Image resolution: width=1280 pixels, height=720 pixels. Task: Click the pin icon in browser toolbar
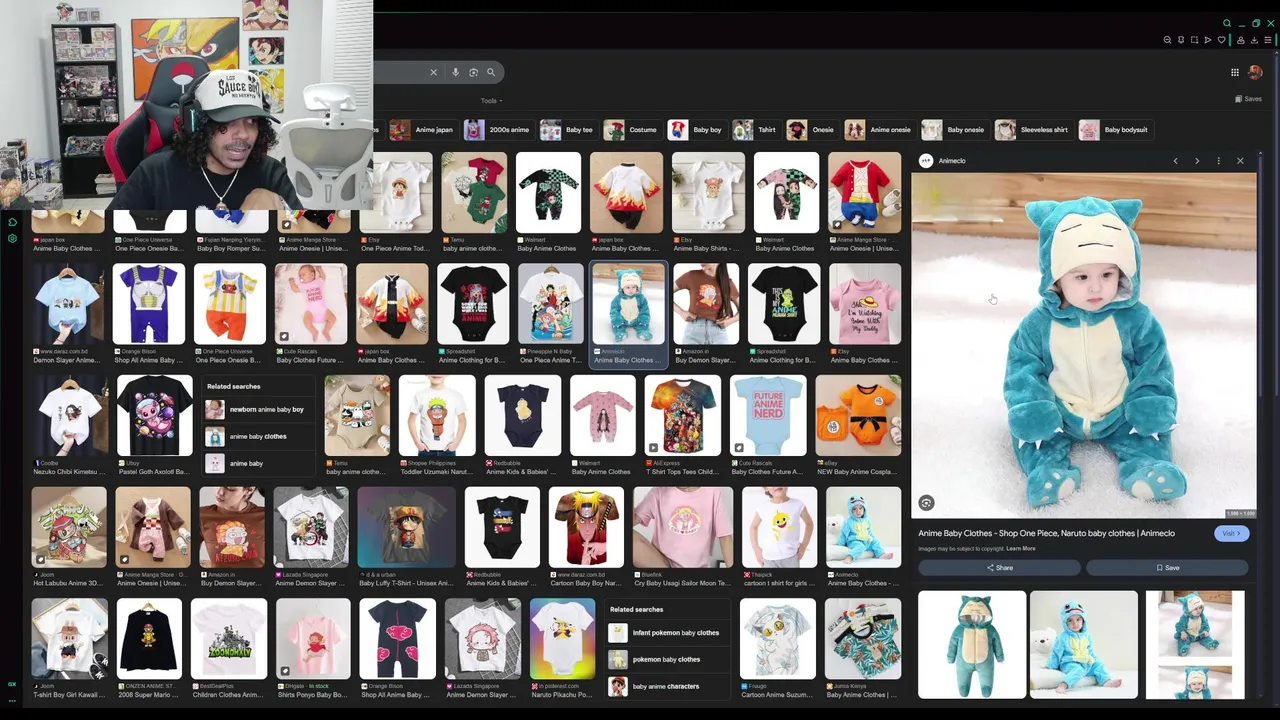(x=1181, y=40)
